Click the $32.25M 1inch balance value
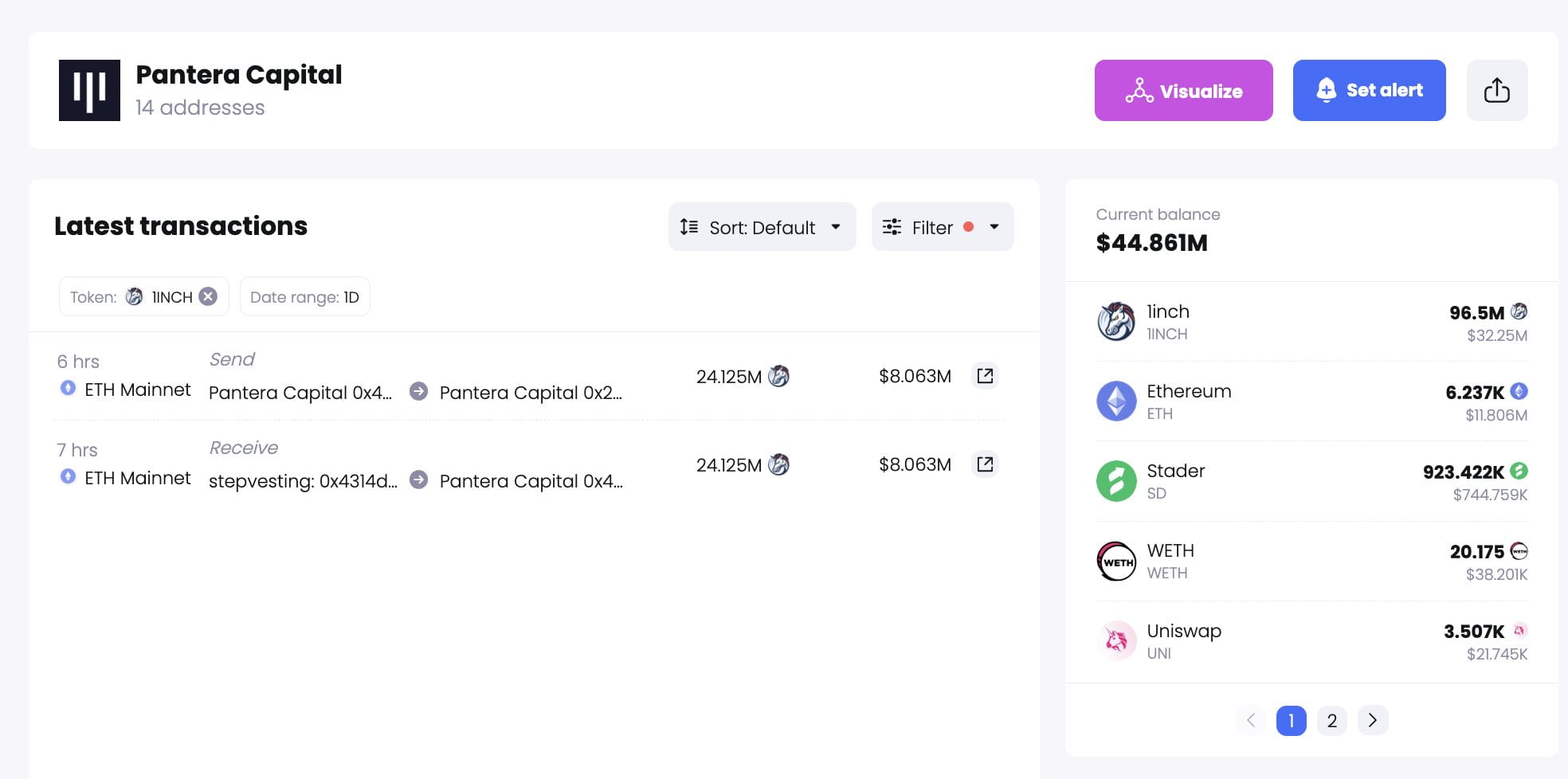 point(1497,335)
